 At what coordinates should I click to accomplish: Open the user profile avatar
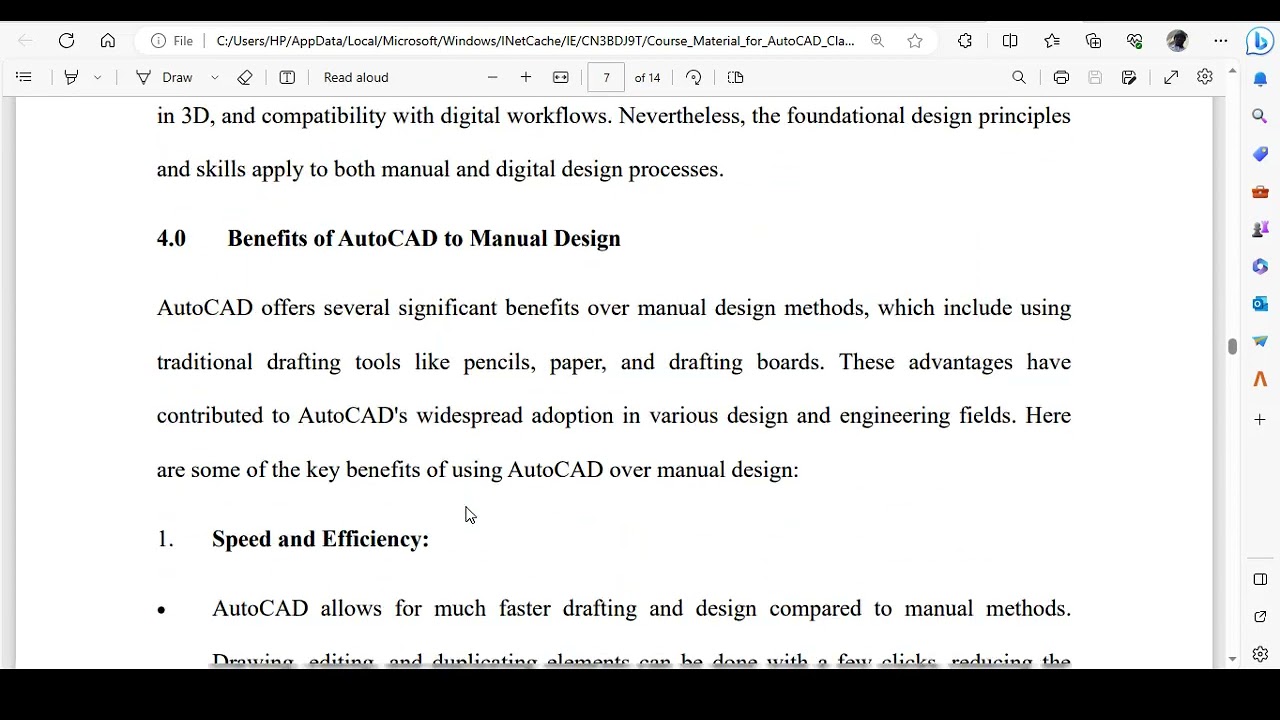(1177, 41)
